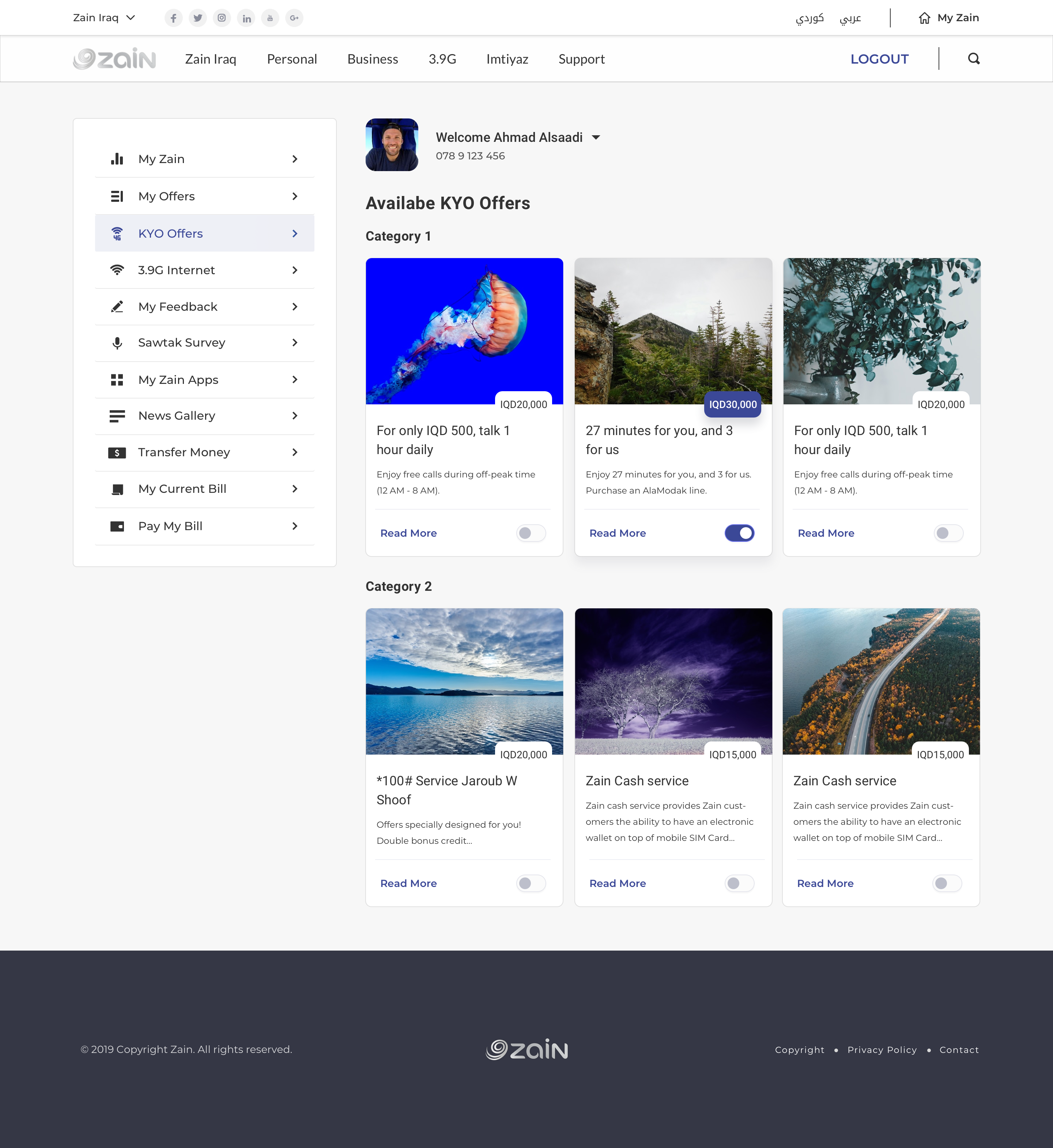Image resolution: width=1053 pixels, height=1148 pixels.
Task: Open the YouTube social icon
Action: tap(270, 18)
